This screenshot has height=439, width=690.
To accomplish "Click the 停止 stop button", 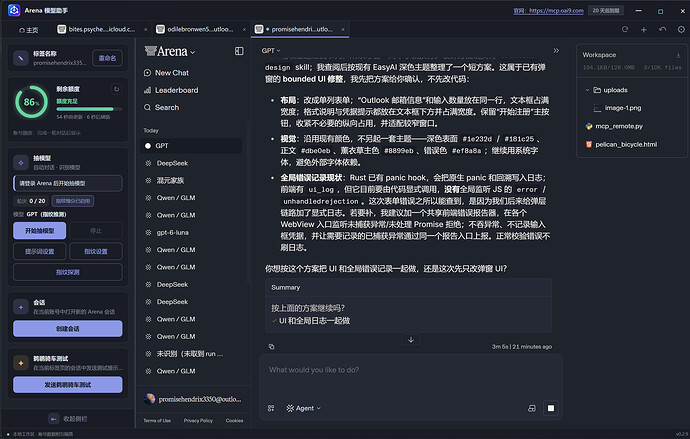I will 96,230.
